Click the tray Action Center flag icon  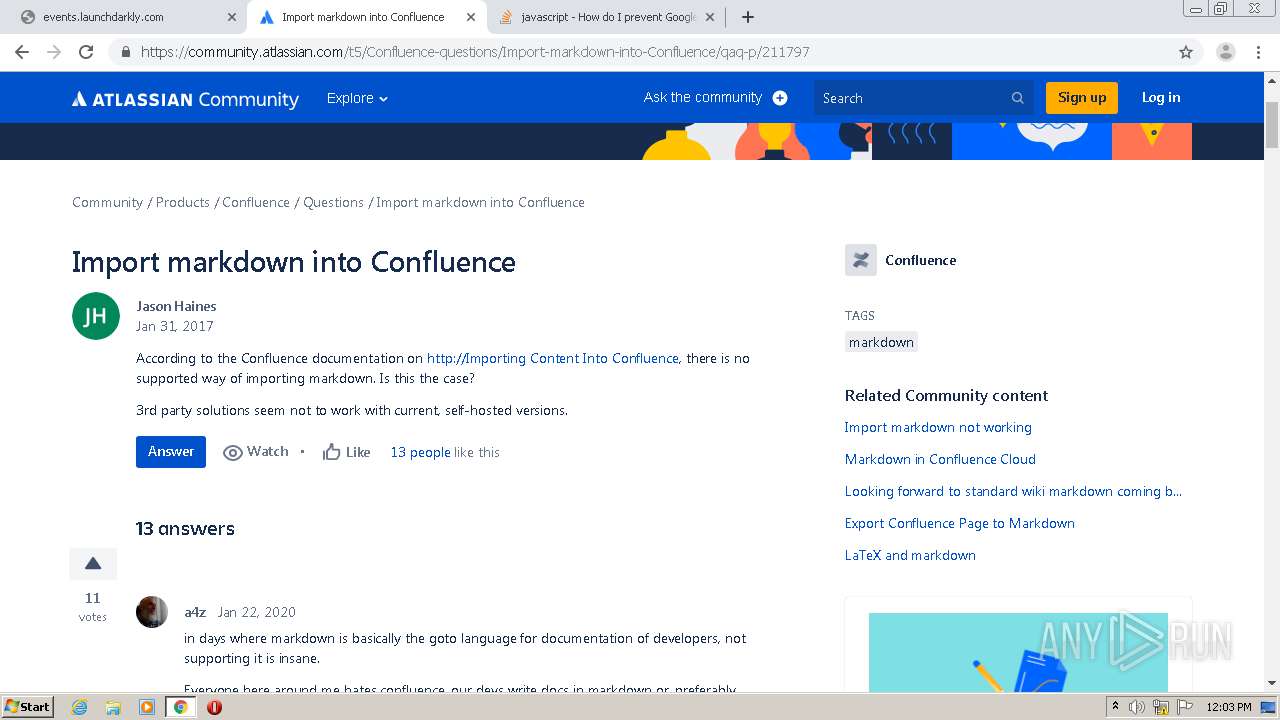click(1185, 707)
